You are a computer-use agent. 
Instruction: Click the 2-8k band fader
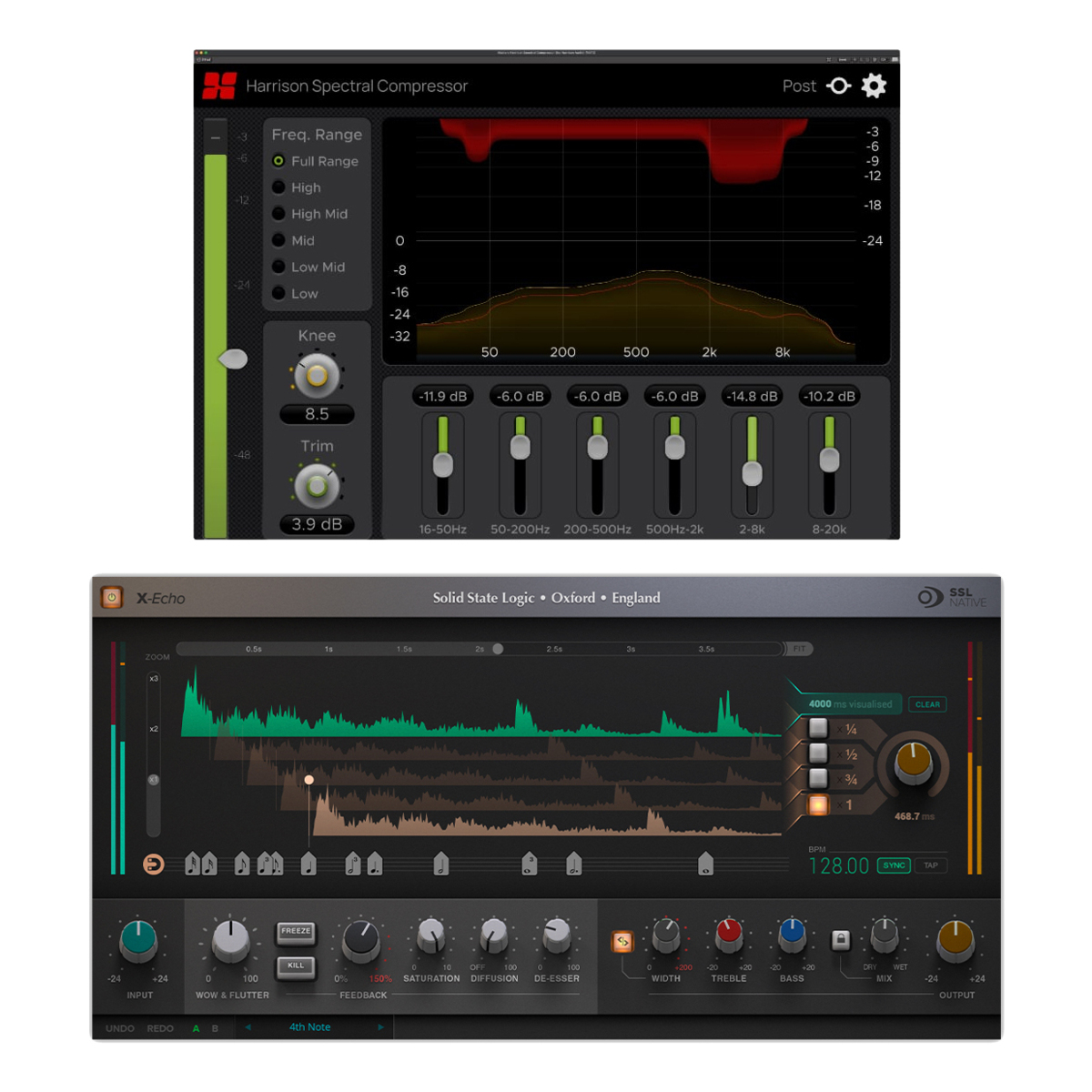pos(752,473)
